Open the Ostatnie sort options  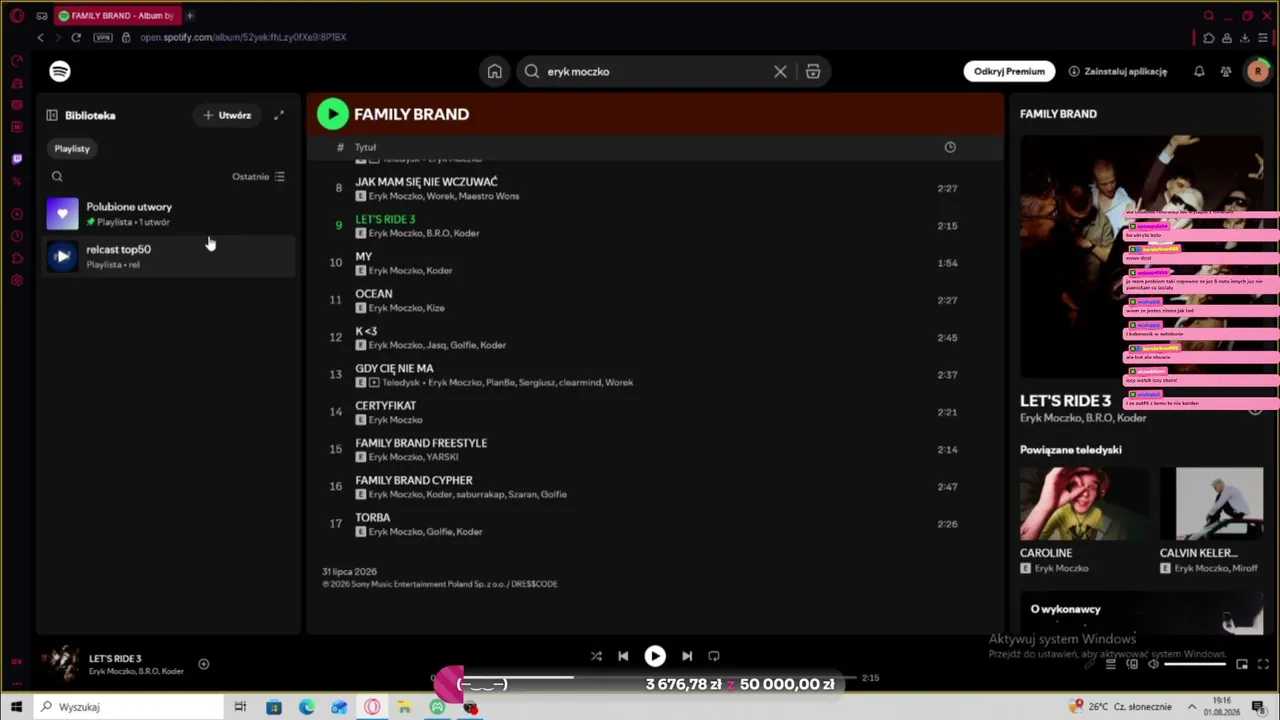258,177
